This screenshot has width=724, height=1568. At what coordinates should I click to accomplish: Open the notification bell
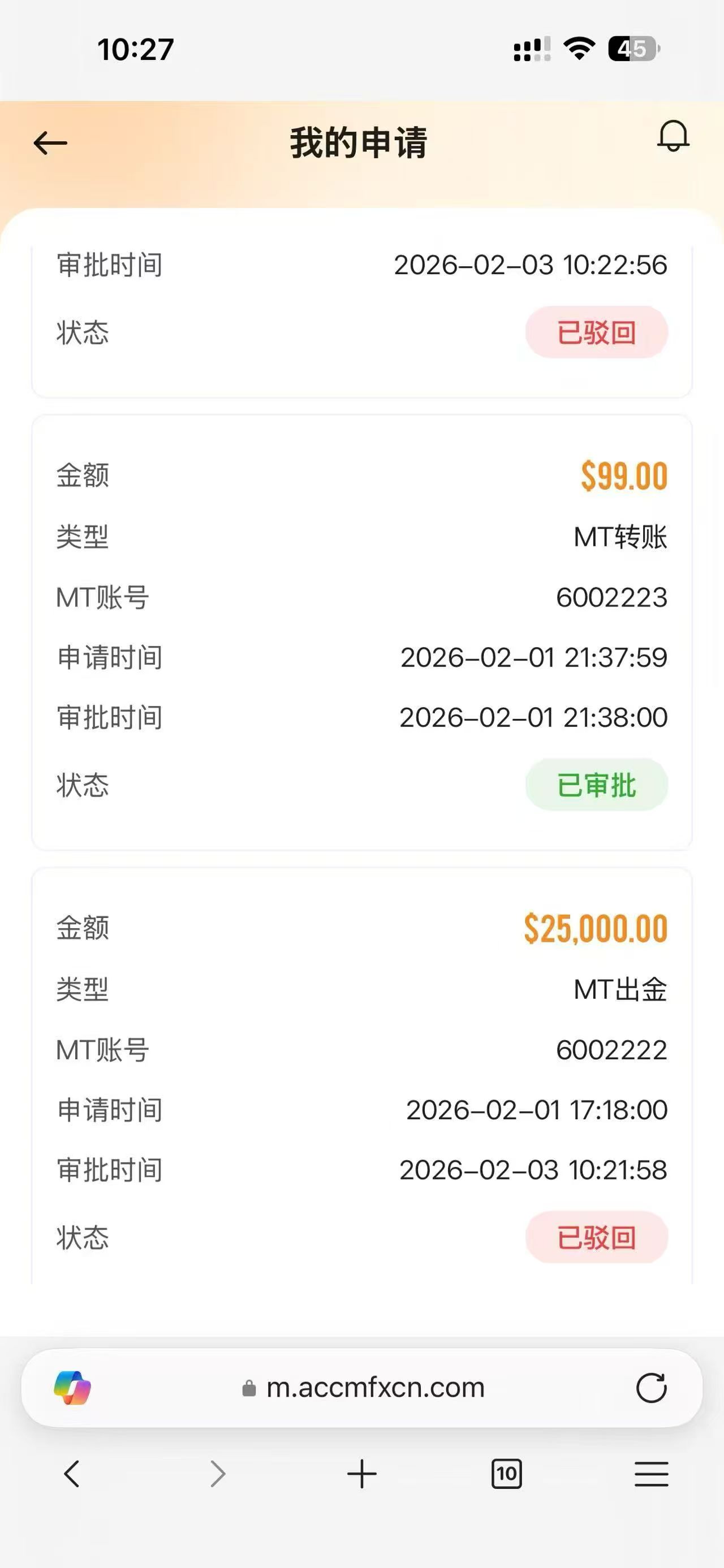click(673, 136)
